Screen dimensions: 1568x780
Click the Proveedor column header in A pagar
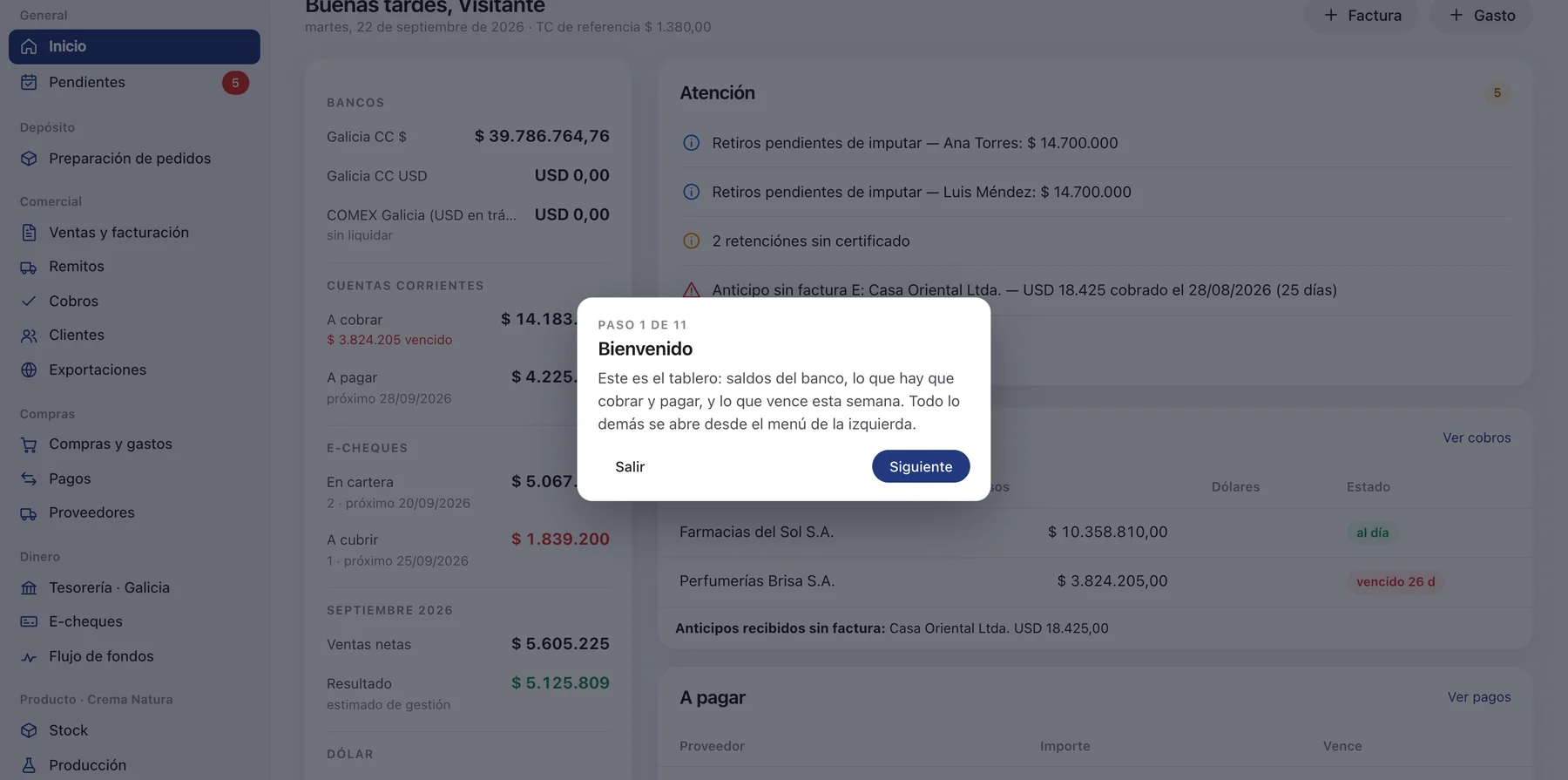712,746
